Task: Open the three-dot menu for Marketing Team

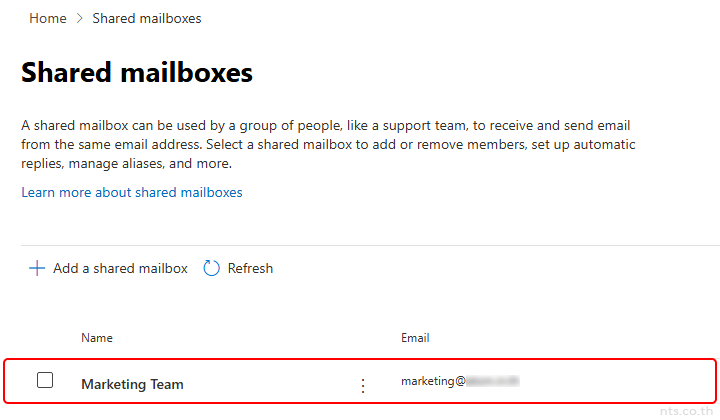Action: 363,385
